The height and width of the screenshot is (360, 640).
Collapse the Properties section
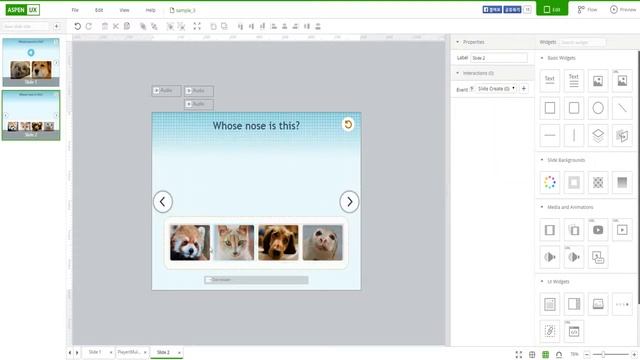(458, 42)
